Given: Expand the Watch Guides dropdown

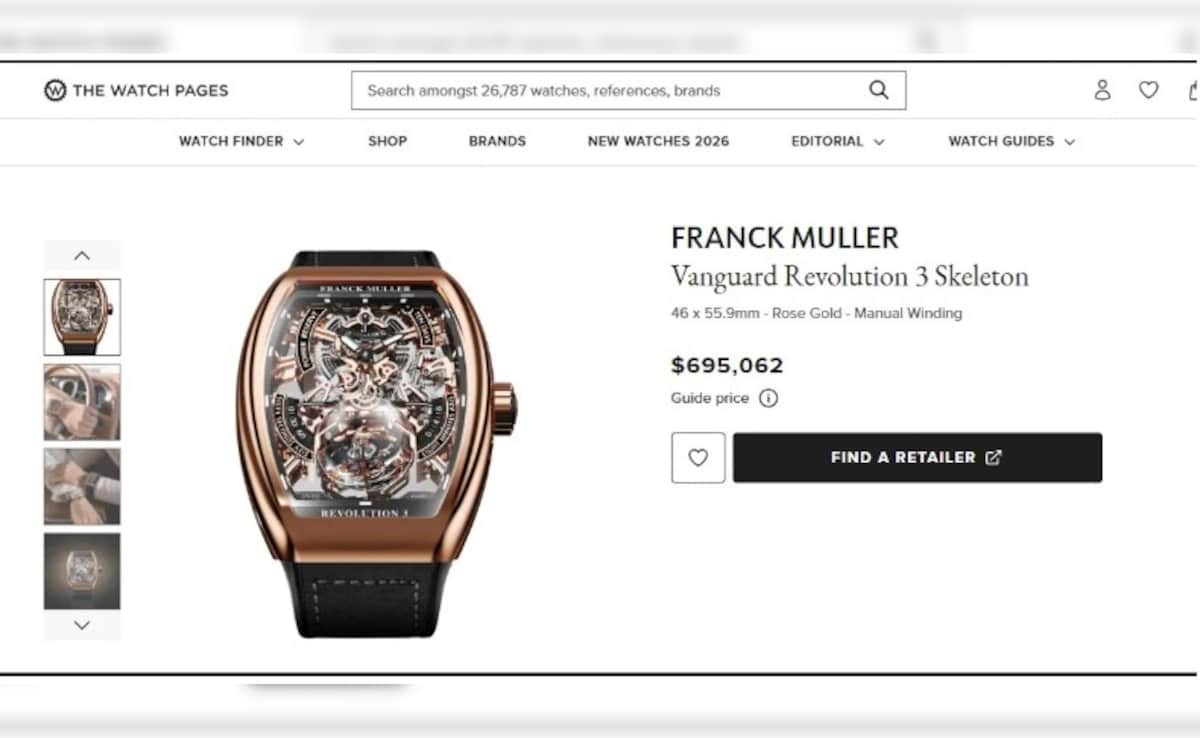Looking at the screenshot, I should tap(1012, 141).
